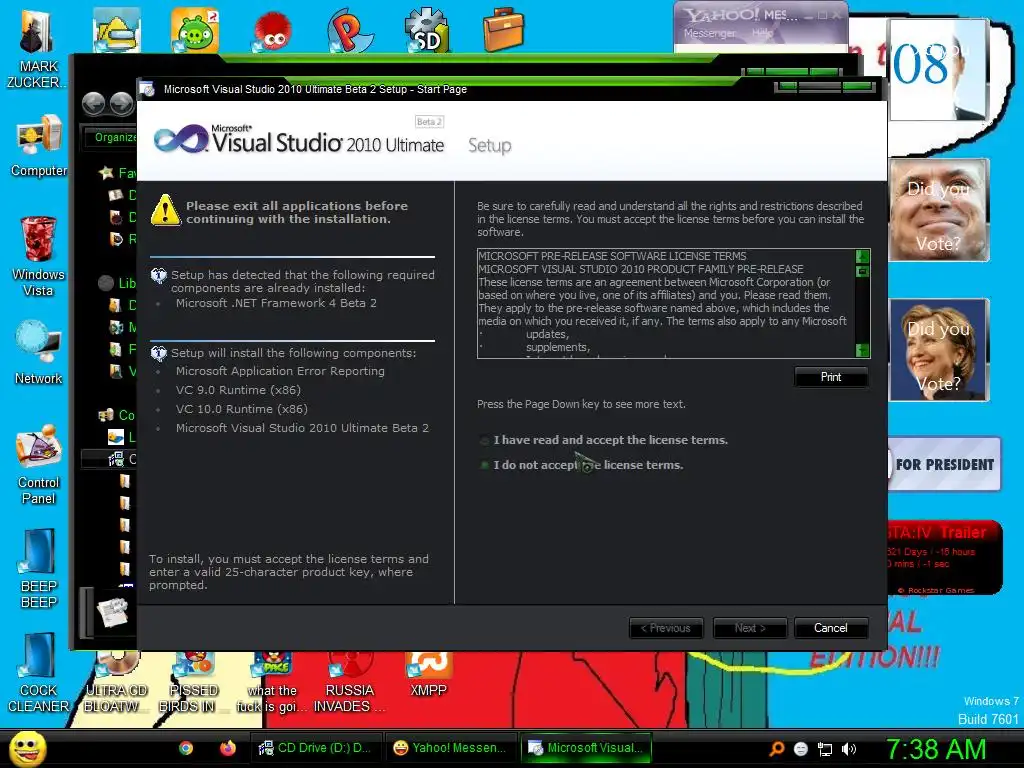The width and height of the screenshot is (1024, 768).
Task: Open the XMPP desktop shortcut
Action: pyautogui.click(x=428, y=675)
